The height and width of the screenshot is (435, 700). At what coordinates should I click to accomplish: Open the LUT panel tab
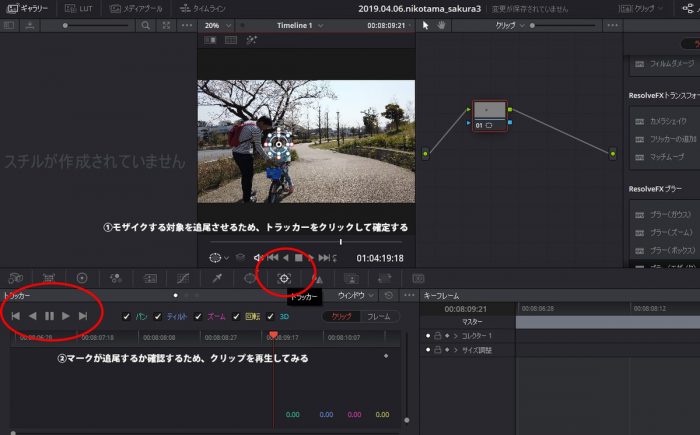point(79,8)
